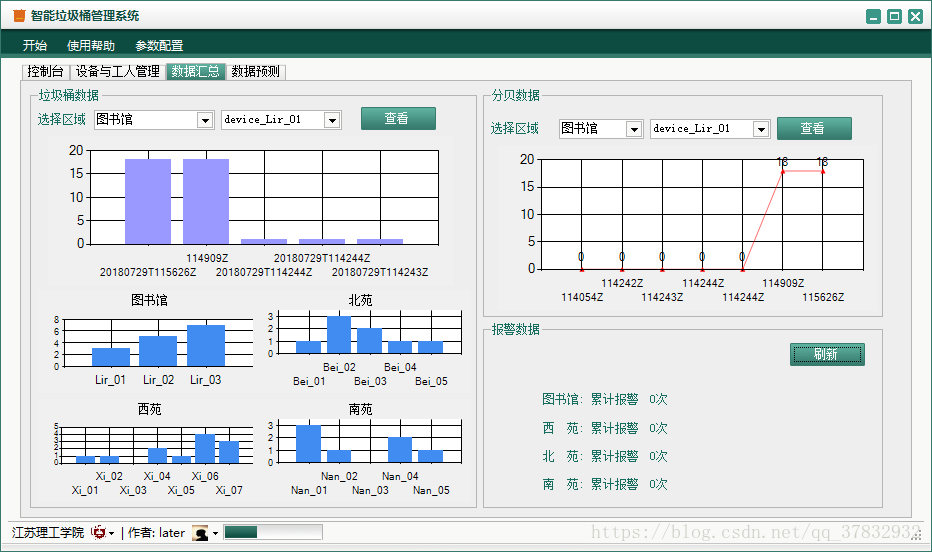Click the 114054Z axis label on line chart

pos(582,297)
